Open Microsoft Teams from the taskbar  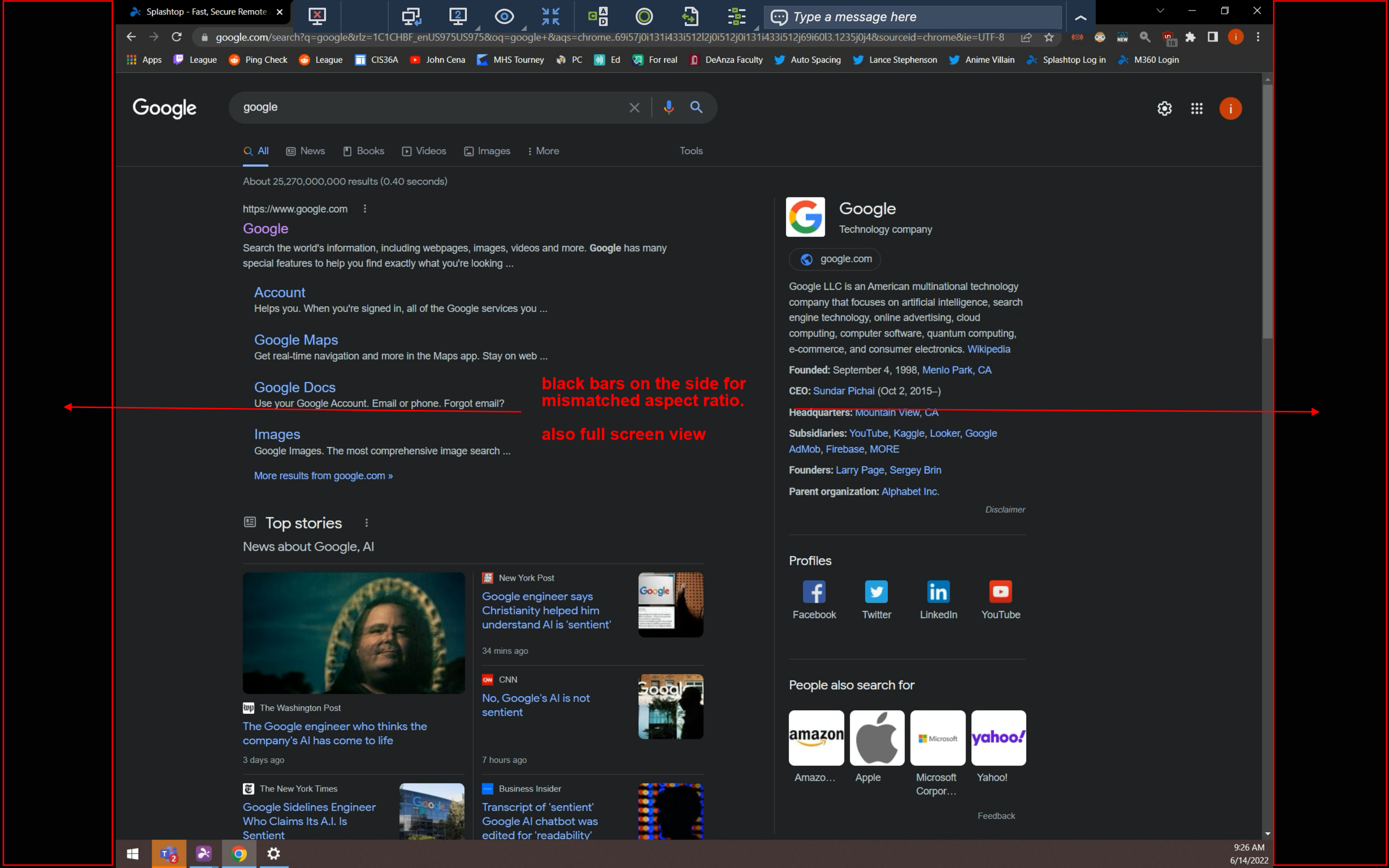[169, 854]
